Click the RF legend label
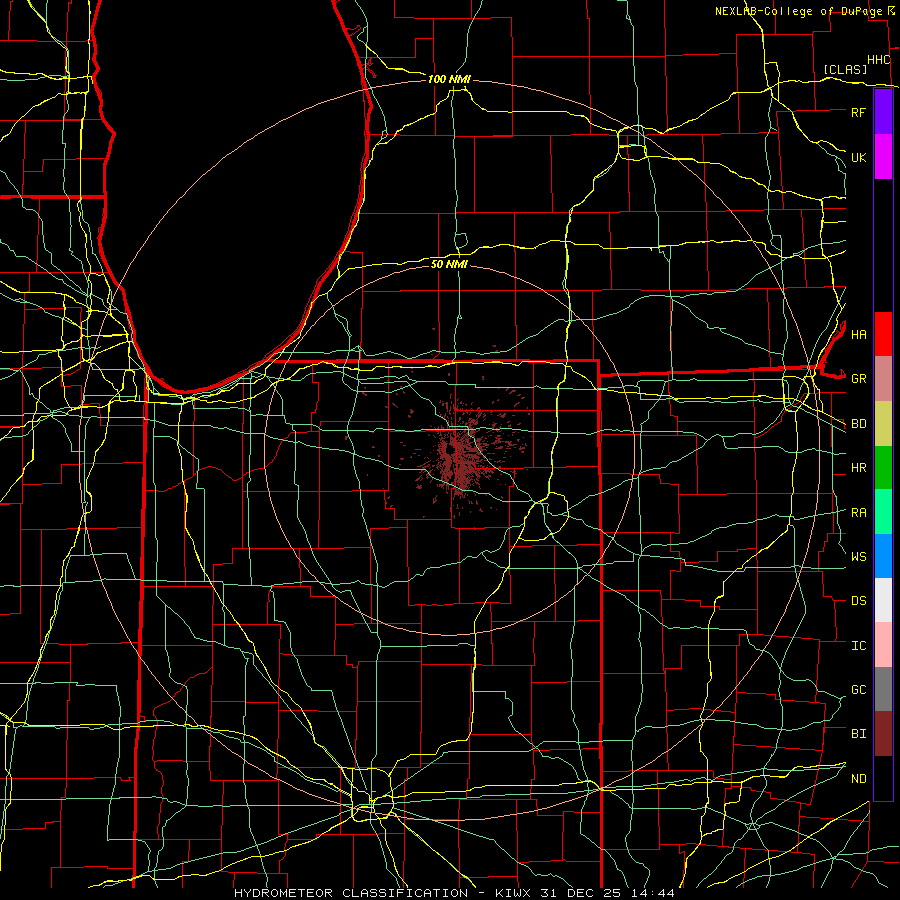900x900 pixels. coord(858,112)
